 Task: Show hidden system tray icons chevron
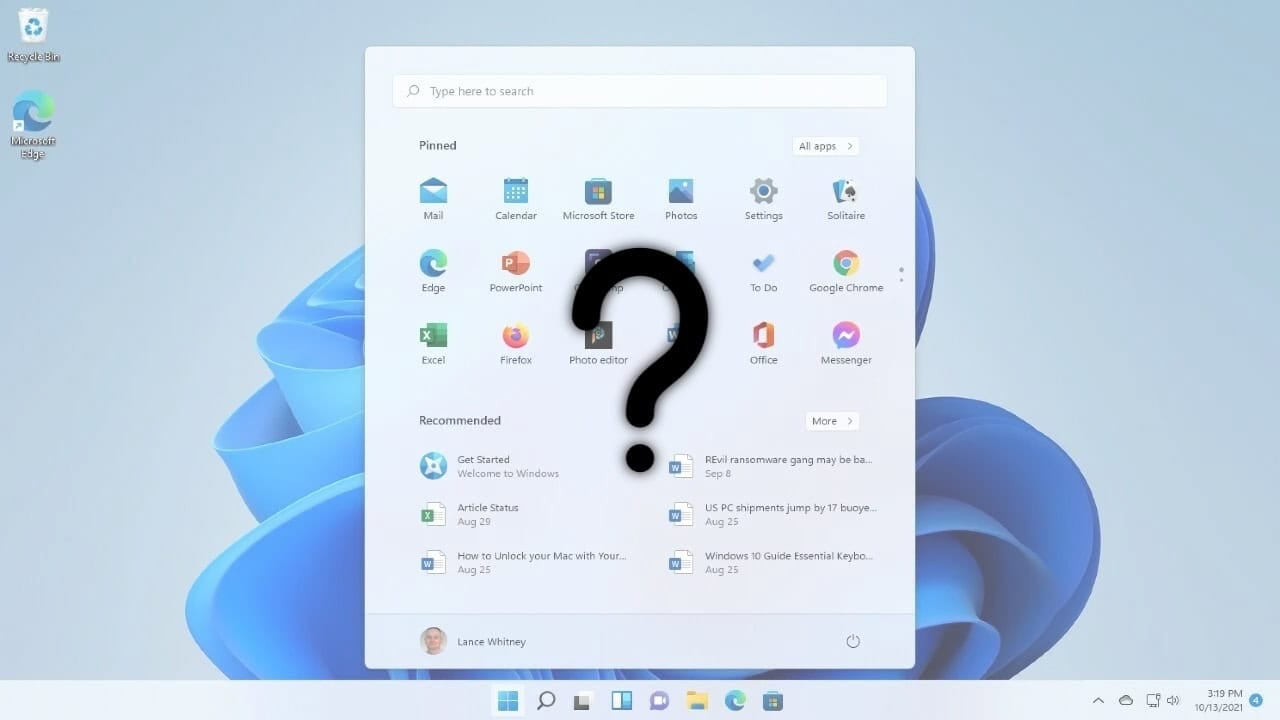(x=1098, y=700)
